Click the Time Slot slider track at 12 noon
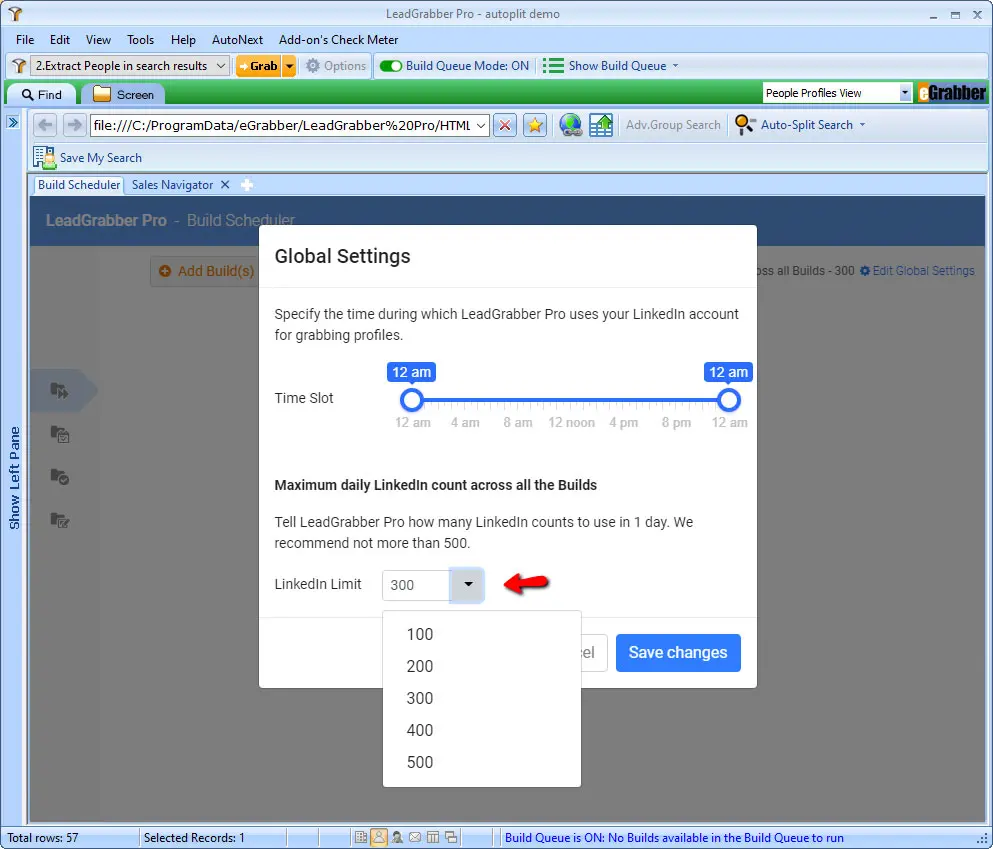Viewport: 993px width, 849px height. coord(571,400)
